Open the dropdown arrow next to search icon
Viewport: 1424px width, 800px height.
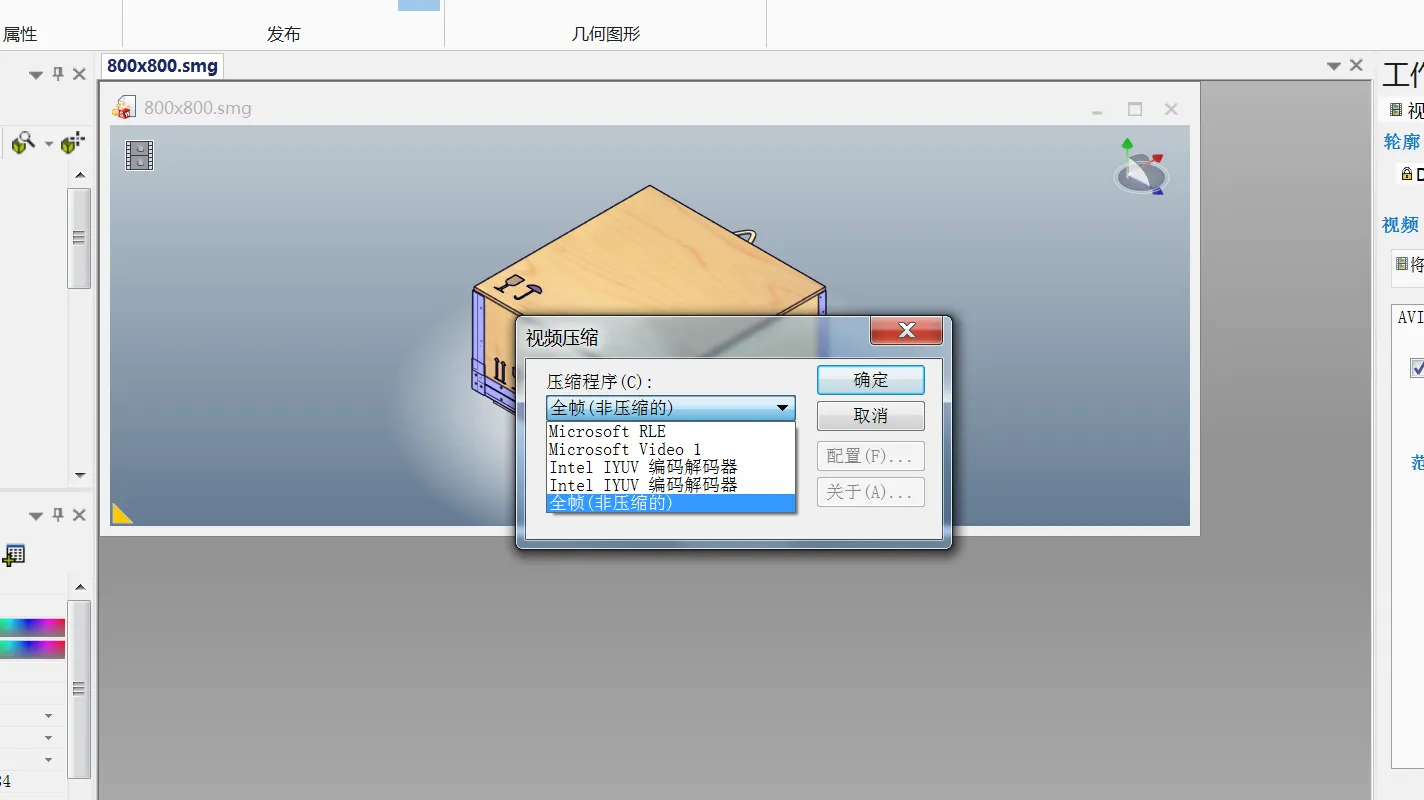coord(48,145)
